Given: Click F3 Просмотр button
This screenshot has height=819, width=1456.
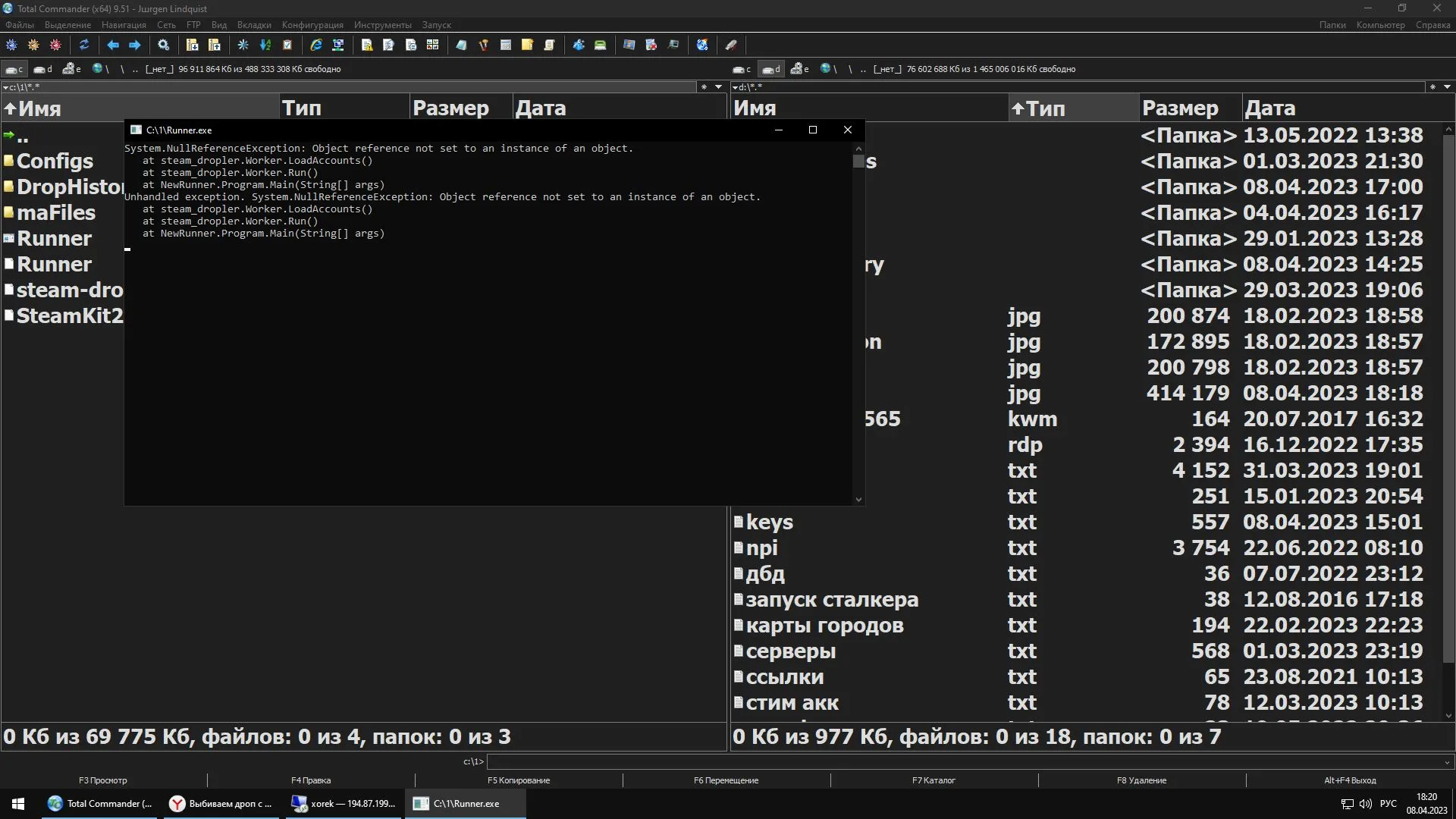Looking at the screenshot, I should tap(103, 780).
